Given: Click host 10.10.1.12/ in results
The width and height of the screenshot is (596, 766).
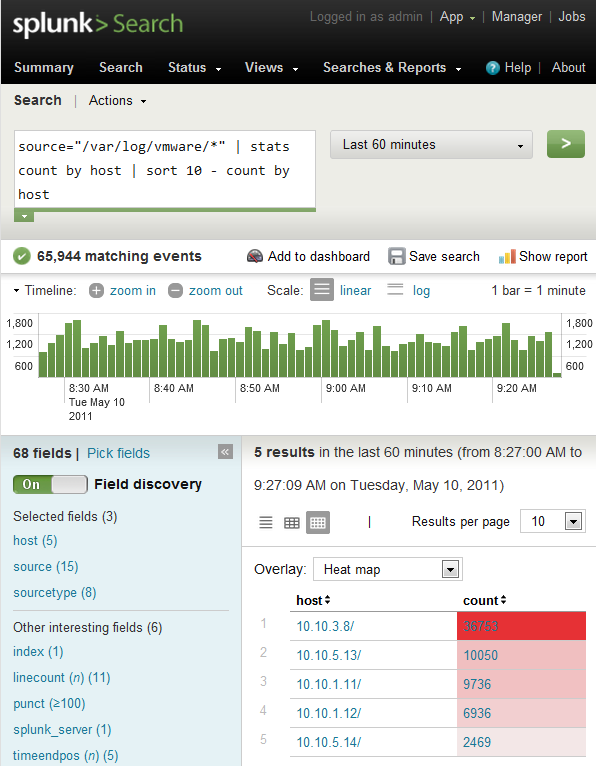Looking at the screenshot, I should (329, 713).
